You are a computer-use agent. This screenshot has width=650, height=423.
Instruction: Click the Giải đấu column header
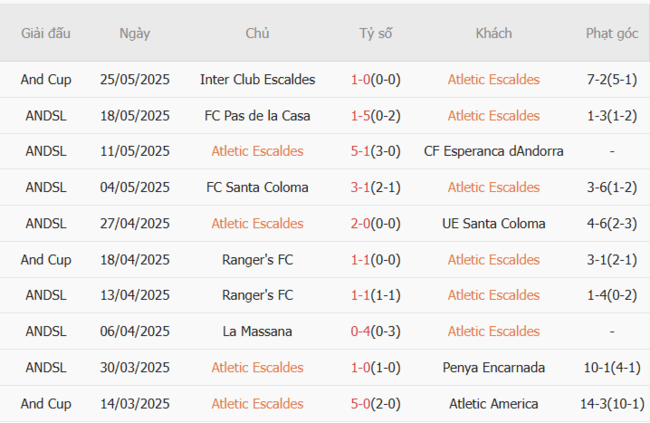(46, 33)
